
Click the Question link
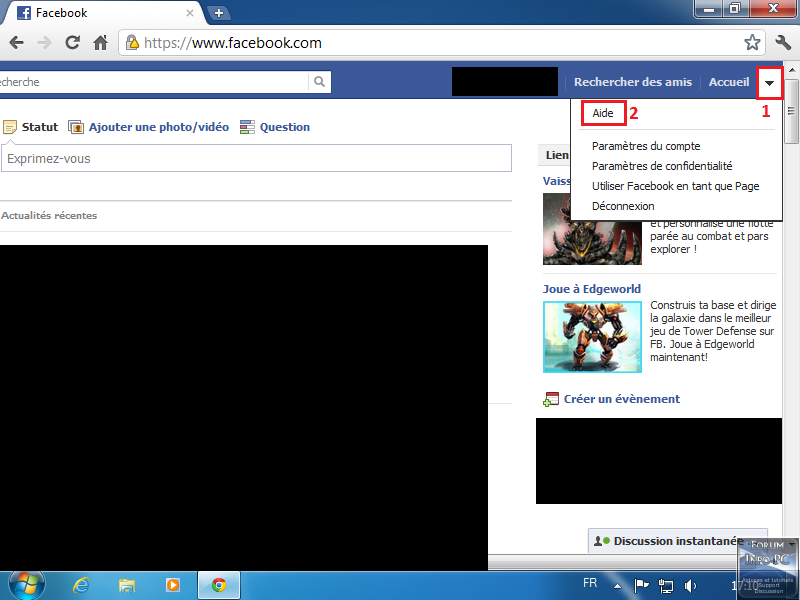tap(285, 127)
